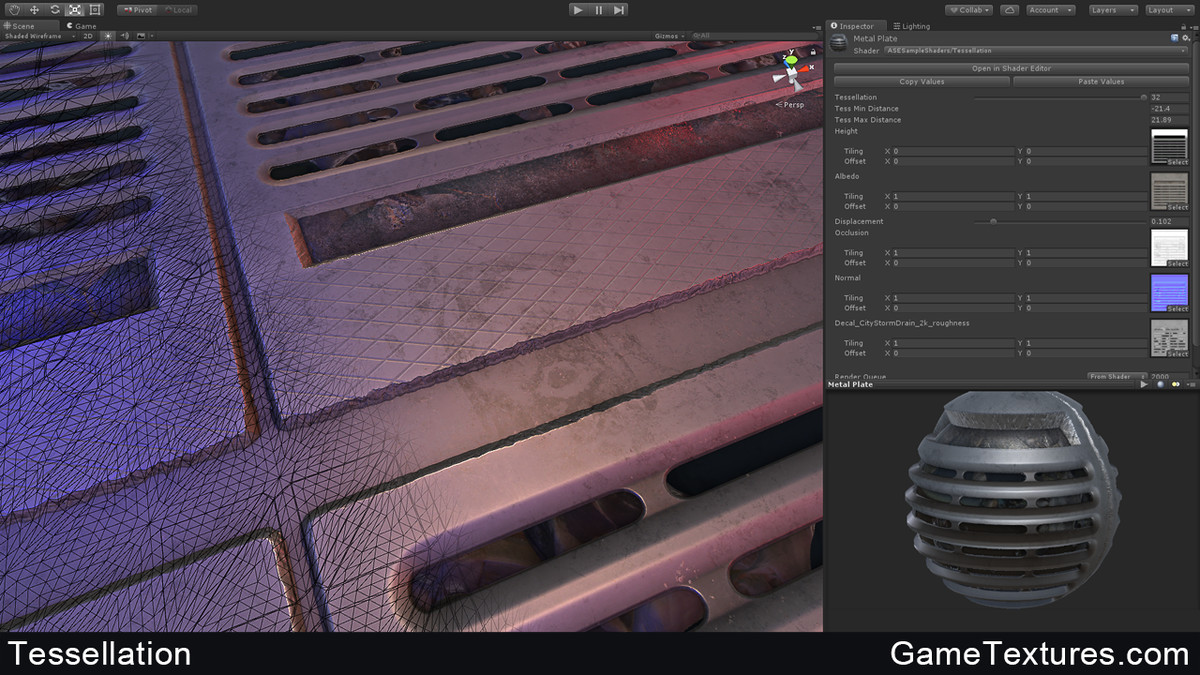Click Height Tiling X field

point(953,151)
